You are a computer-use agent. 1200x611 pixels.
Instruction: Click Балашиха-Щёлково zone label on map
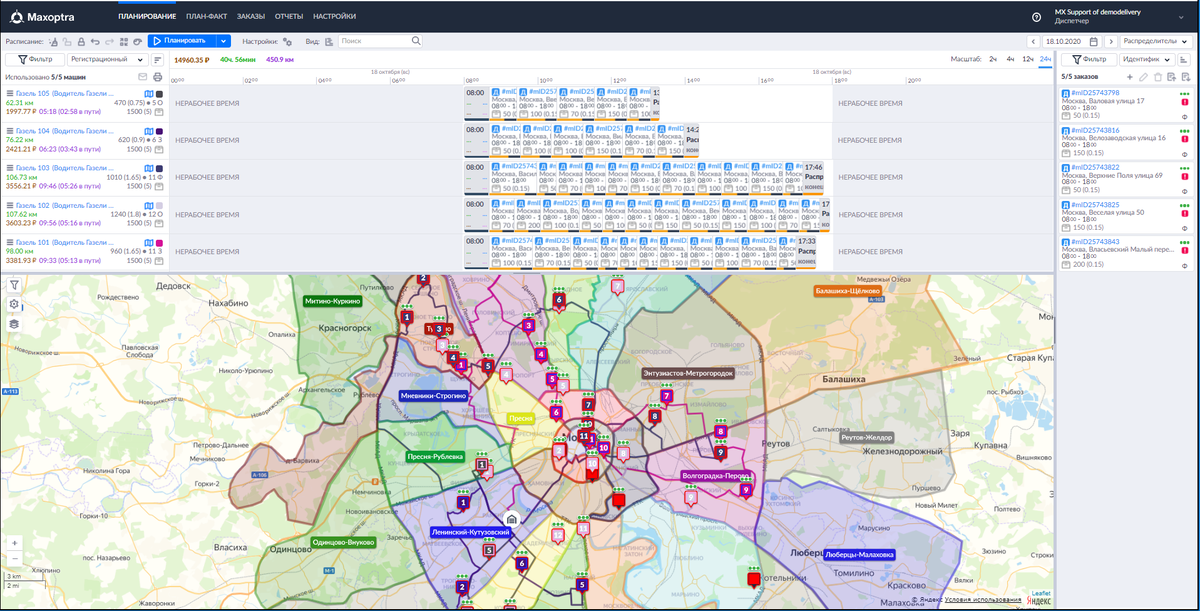tap(846, 291)
